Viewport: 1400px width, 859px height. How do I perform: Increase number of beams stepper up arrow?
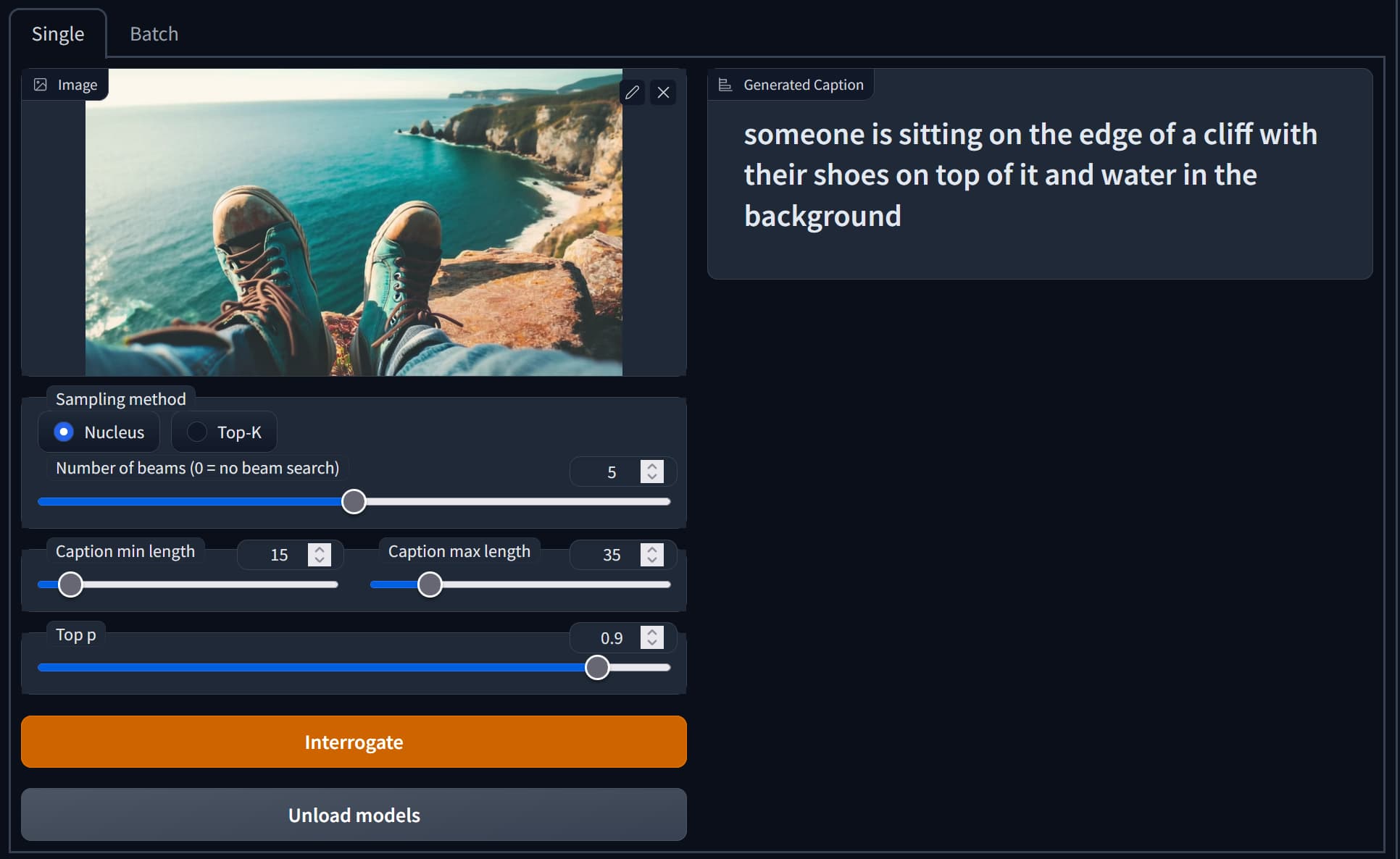pos(652,466)
